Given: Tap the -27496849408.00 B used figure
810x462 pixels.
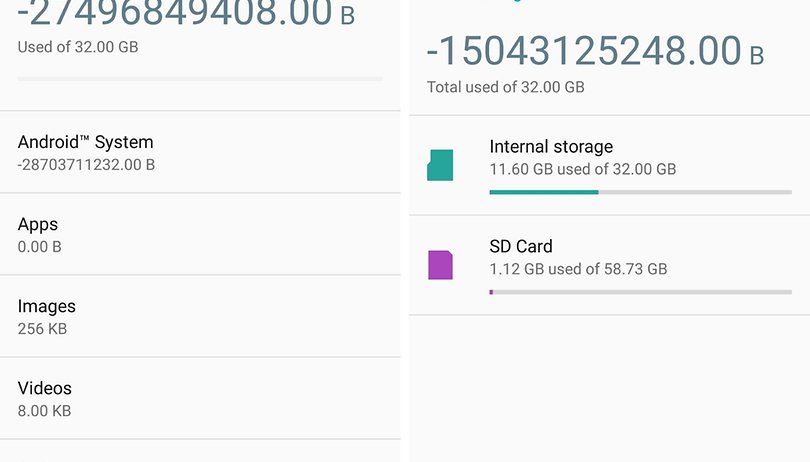Looking at the screenshot, I should coord(186,13).
